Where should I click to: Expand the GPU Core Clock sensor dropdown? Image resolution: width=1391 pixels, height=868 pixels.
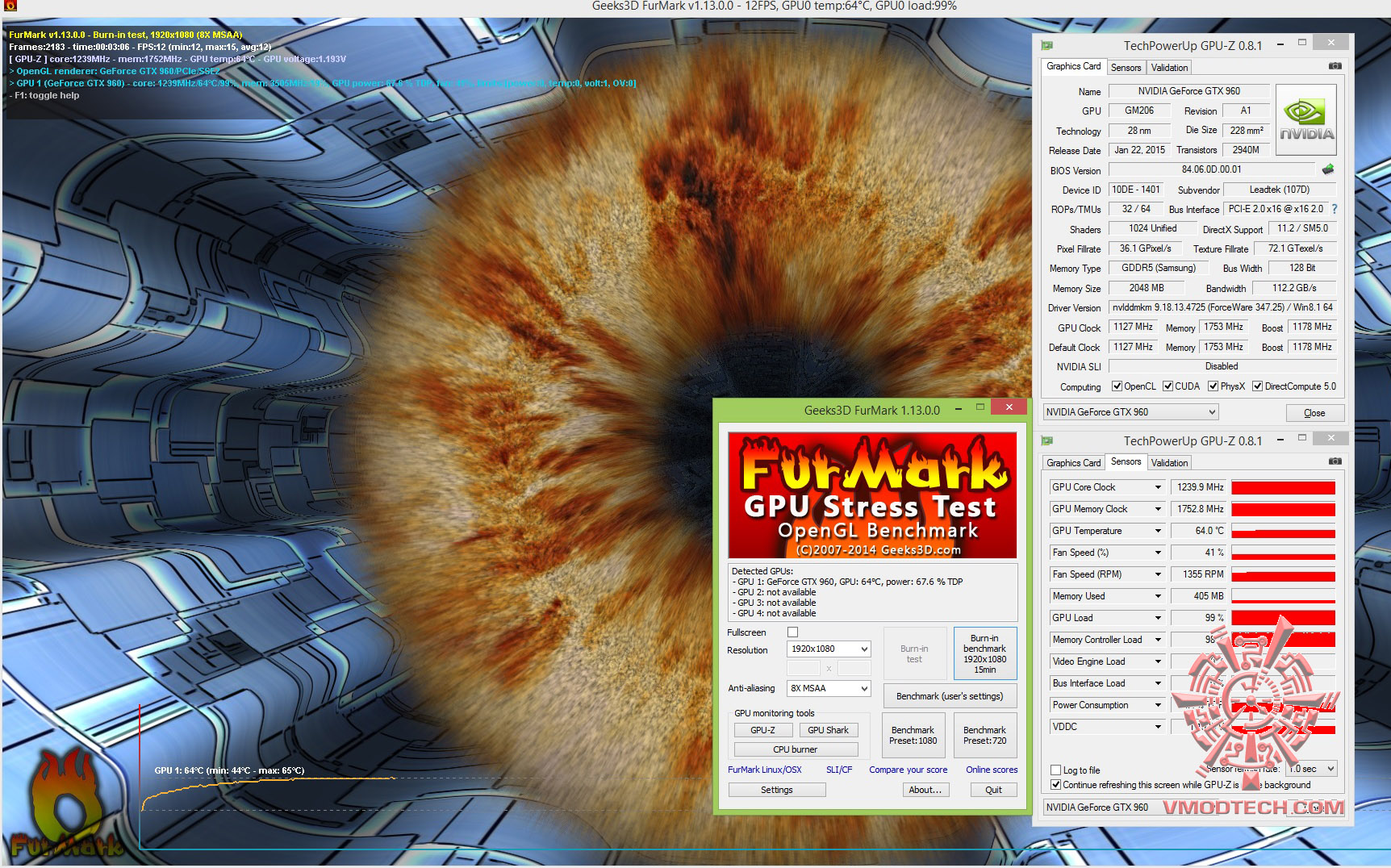tap(1158, 487)
